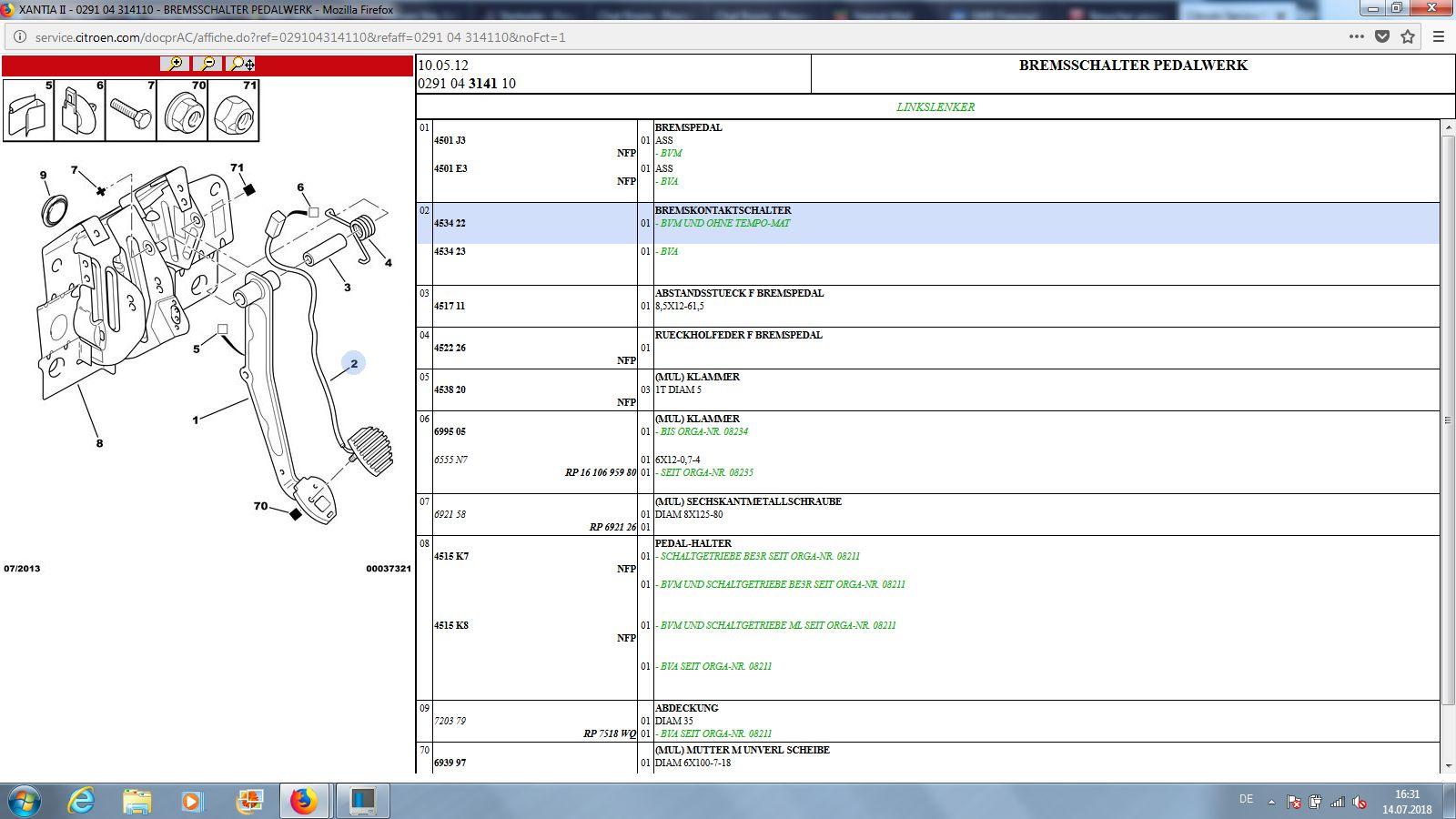Open the page actions three-dot menu
Image resolution: width=1456 pixels, height=819 pixels.
(1357, 37)
